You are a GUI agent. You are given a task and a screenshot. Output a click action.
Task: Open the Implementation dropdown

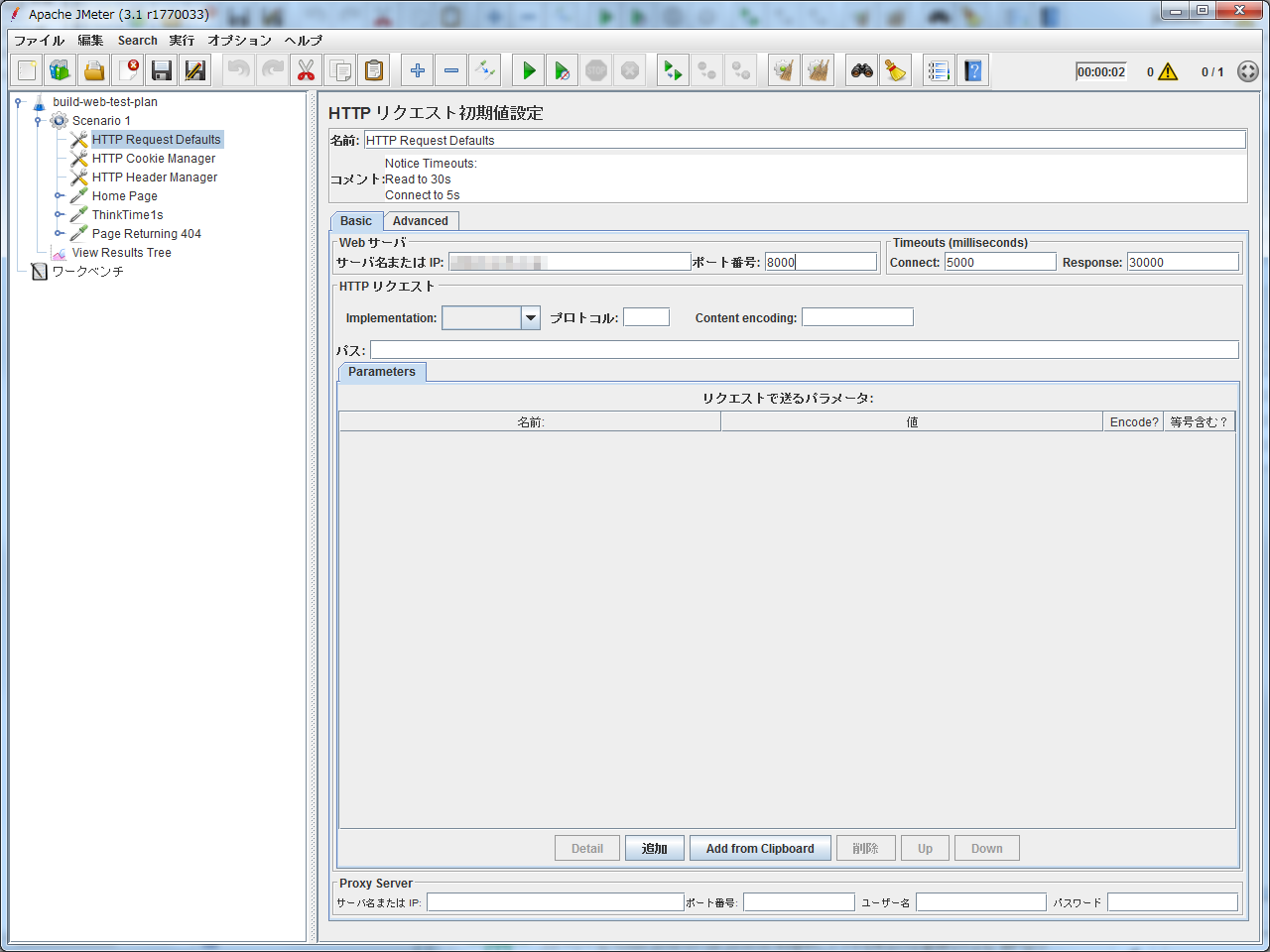point(531,317)
